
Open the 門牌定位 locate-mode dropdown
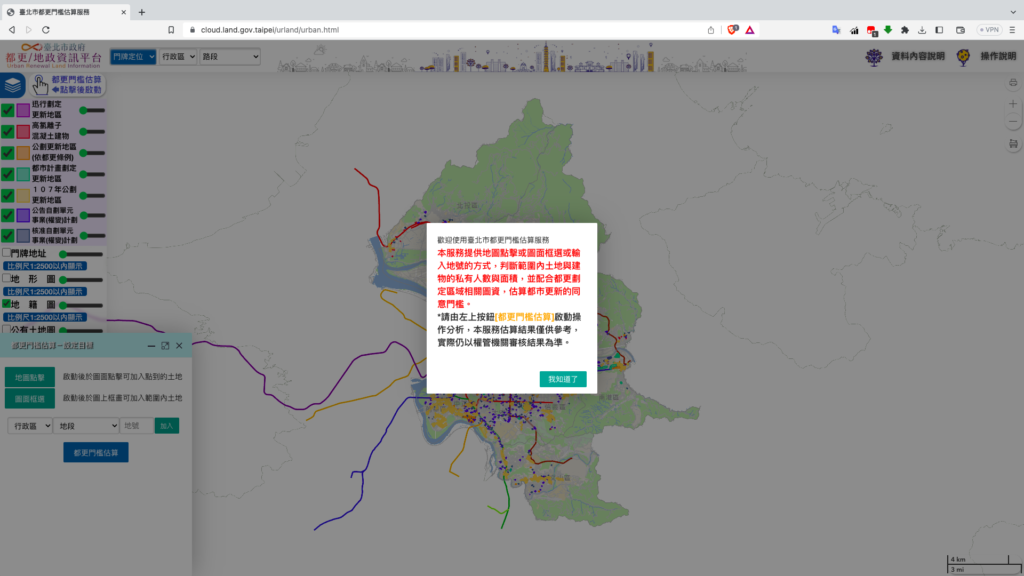(133, 57)
